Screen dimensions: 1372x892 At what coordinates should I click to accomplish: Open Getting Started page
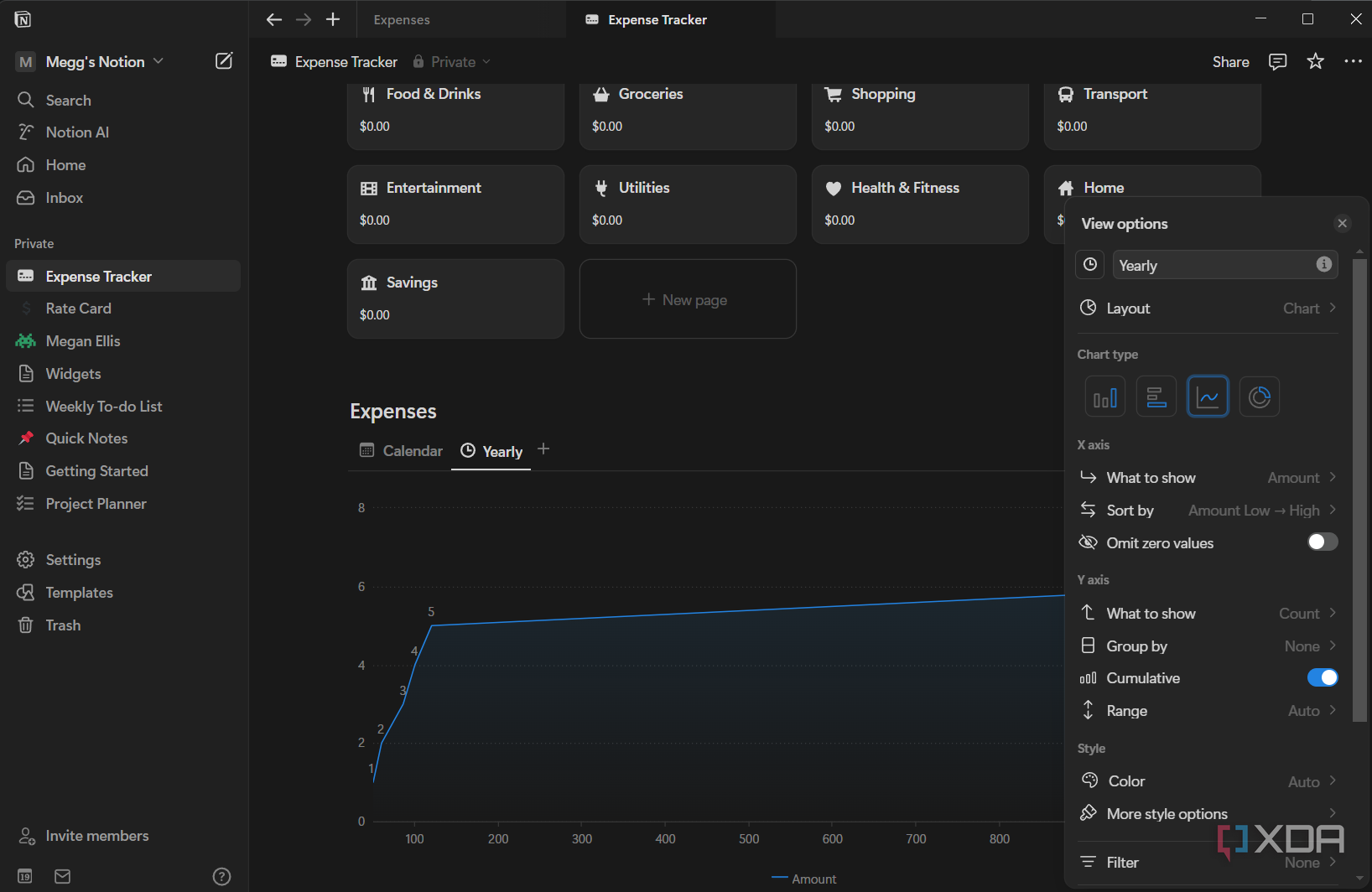coord(123,471)
